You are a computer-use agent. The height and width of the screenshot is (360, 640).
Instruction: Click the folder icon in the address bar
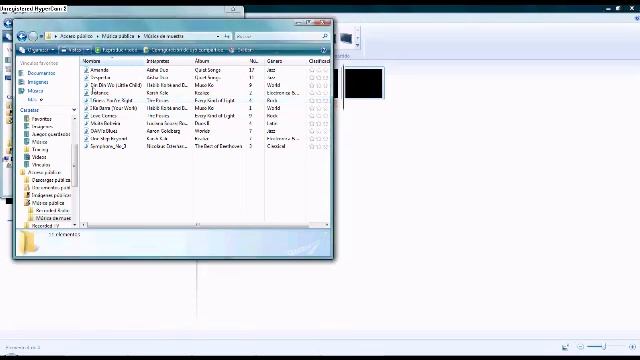[x=49, y=36]
